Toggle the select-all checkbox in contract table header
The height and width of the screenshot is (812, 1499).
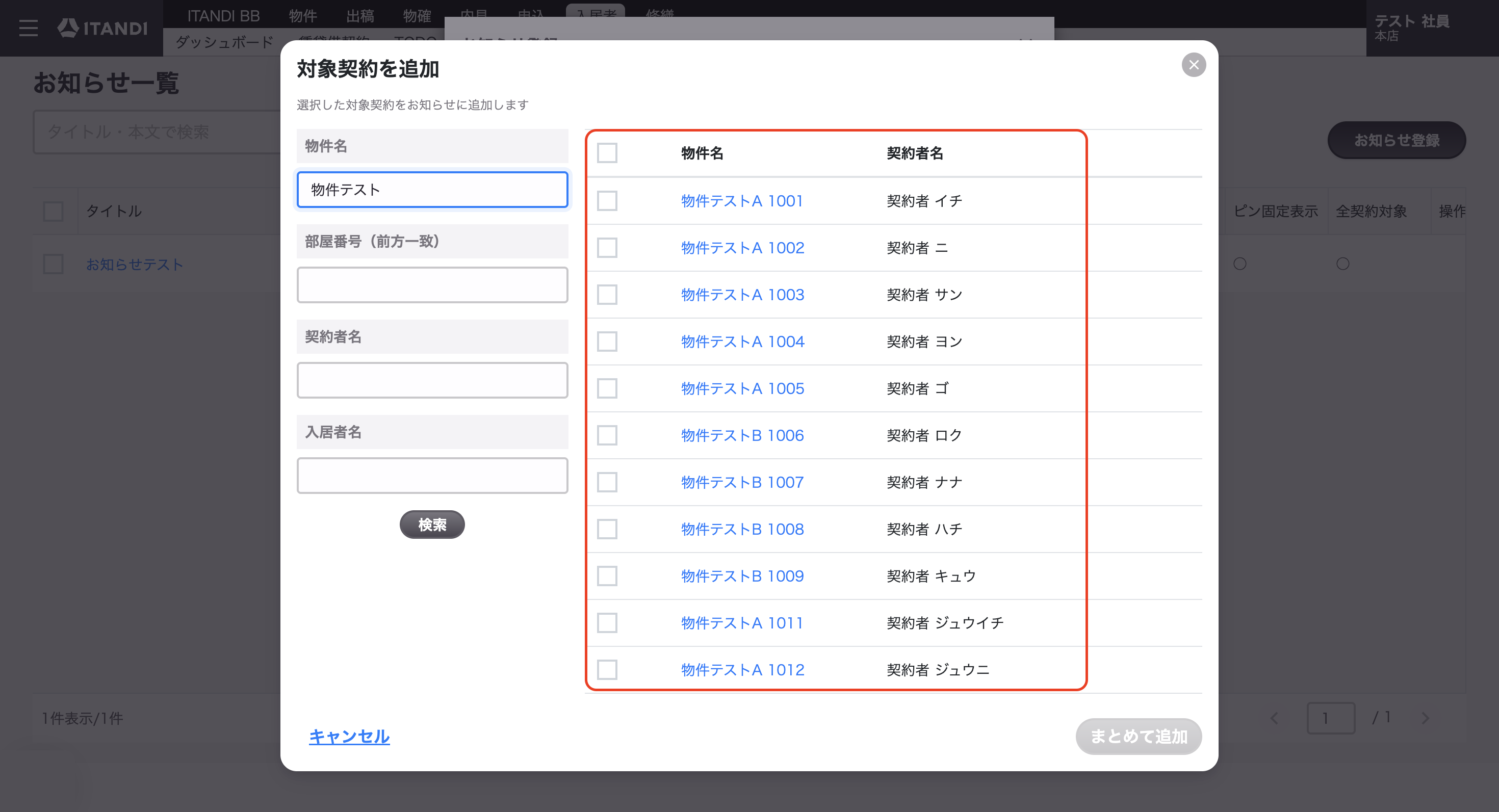(607, 153)
